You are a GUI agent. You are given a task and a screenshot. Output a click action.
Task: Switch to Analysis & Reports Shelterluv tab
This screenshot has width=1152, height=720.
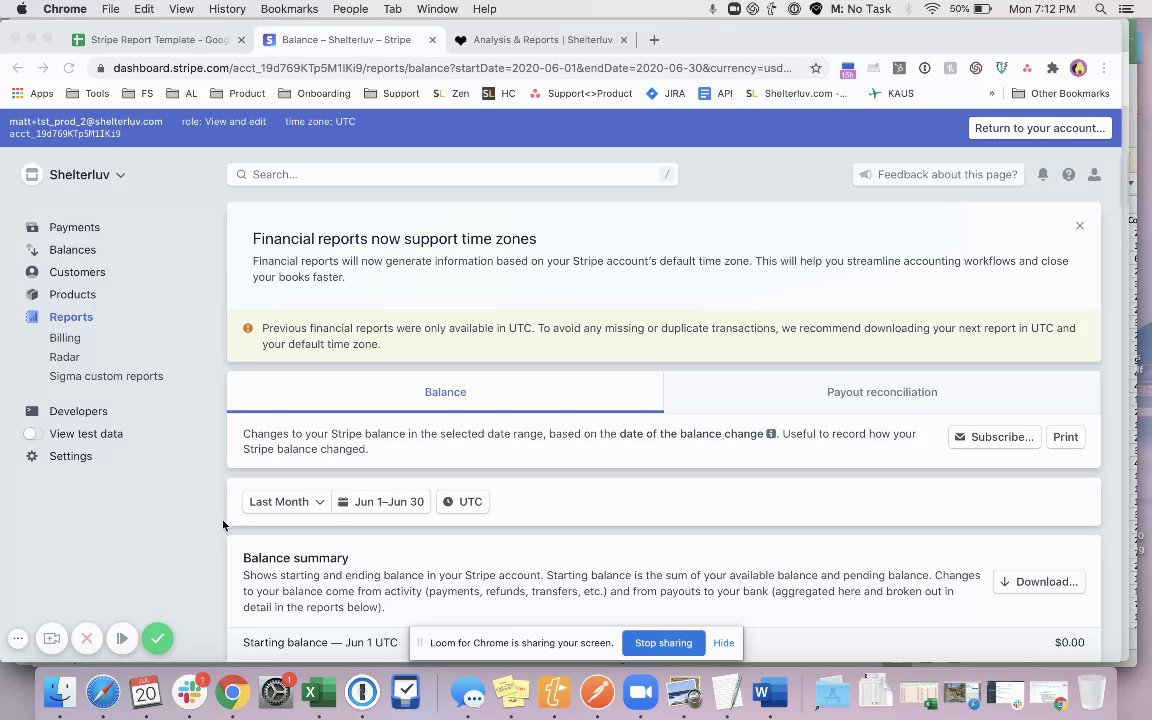click(542, 40)
